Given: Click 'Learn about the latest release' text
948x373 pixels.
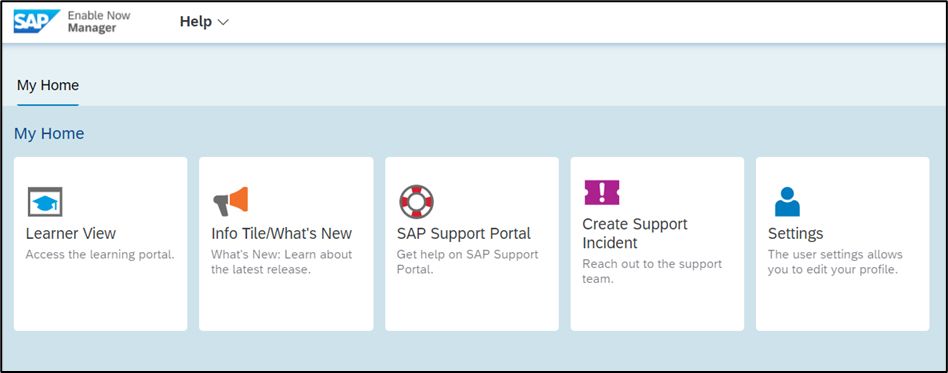Looking at the screenshot, I should [x=282, y=262].
